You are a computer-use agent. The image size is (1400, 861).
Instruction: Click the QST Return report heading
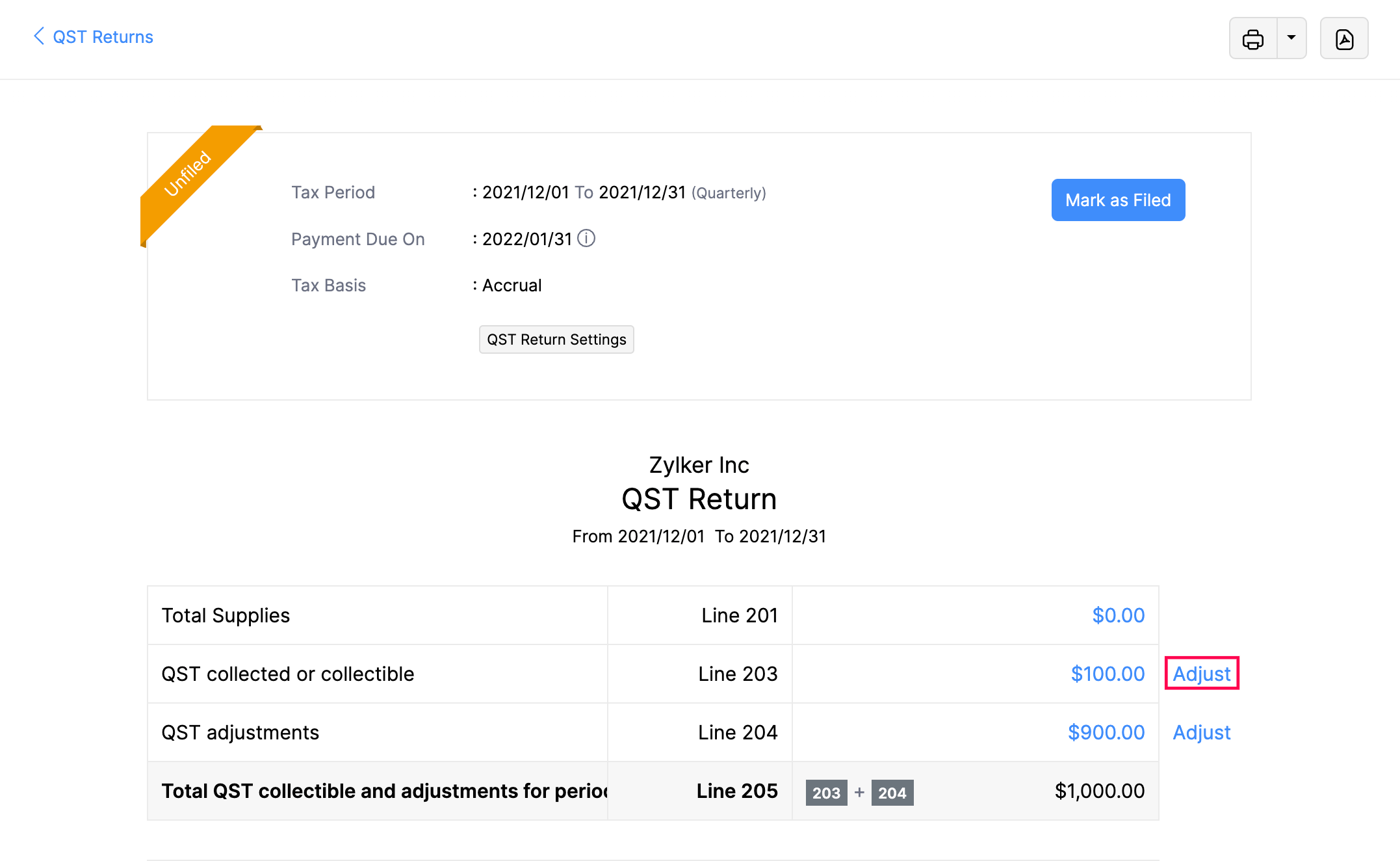pyautogui.click(x=699, y=499)
